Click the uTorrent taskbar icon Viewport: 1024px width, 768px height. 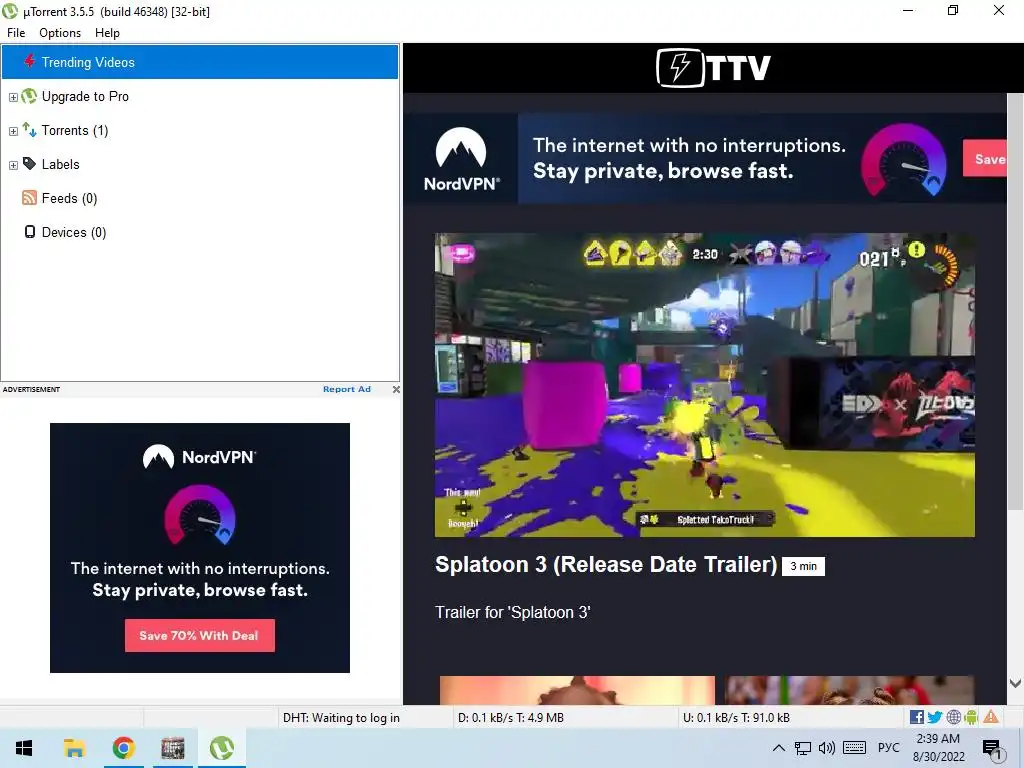click(222, 748)
